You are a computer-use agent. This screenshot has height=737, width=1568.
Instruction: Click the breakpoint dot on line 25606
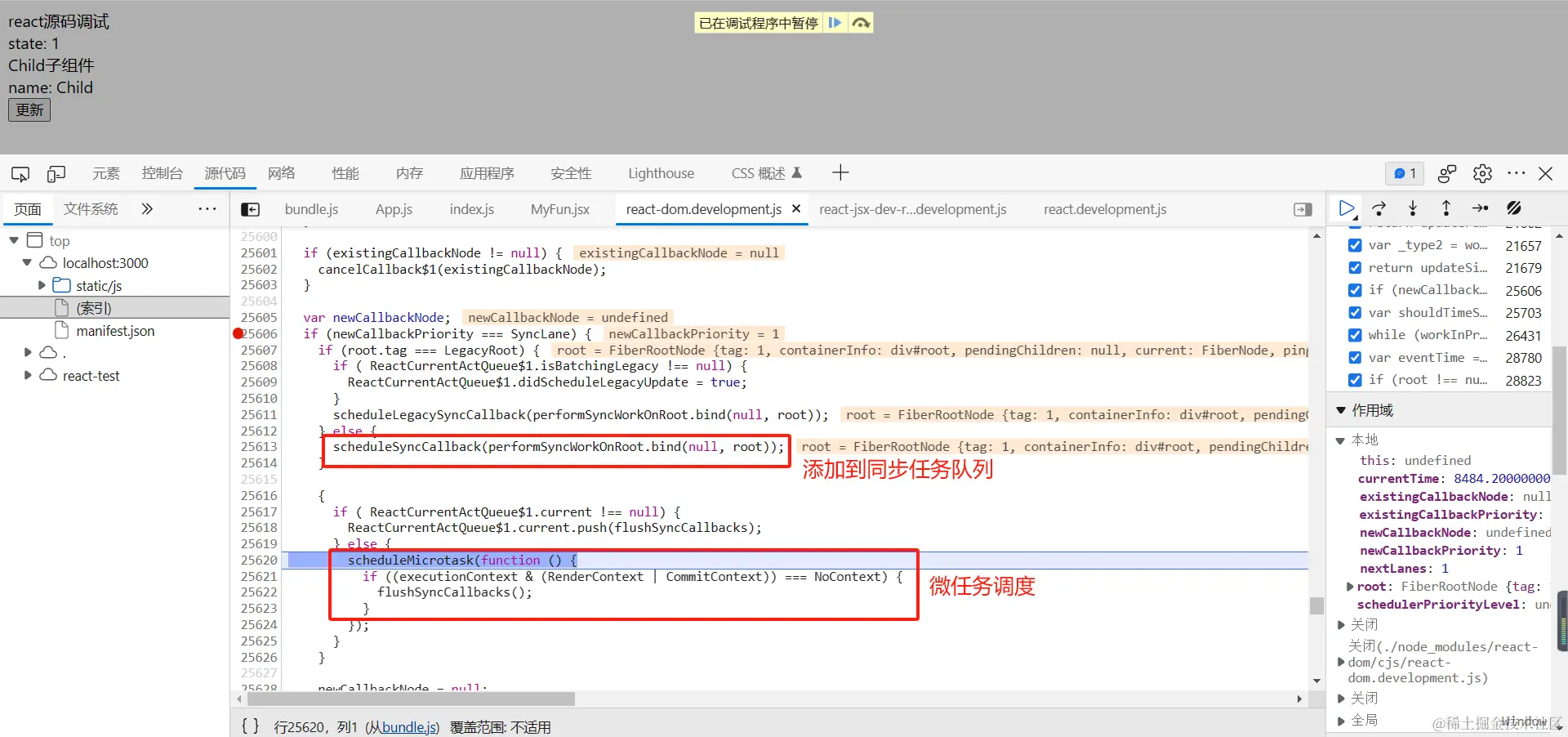point(238,333)
